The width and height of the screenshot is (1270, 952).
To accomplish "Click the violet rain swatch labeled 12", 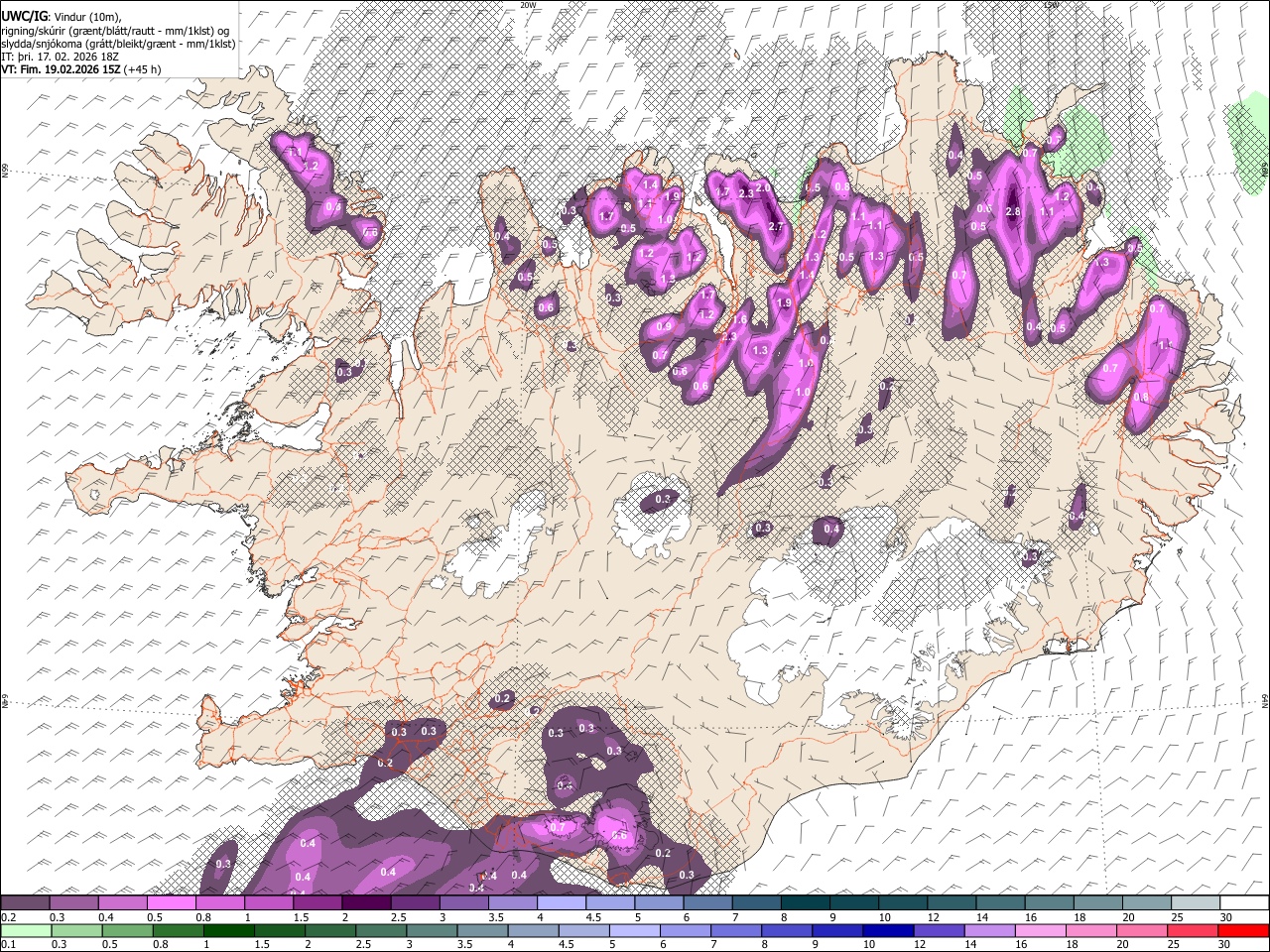I will pyautogui.click(x=939, y=930).
